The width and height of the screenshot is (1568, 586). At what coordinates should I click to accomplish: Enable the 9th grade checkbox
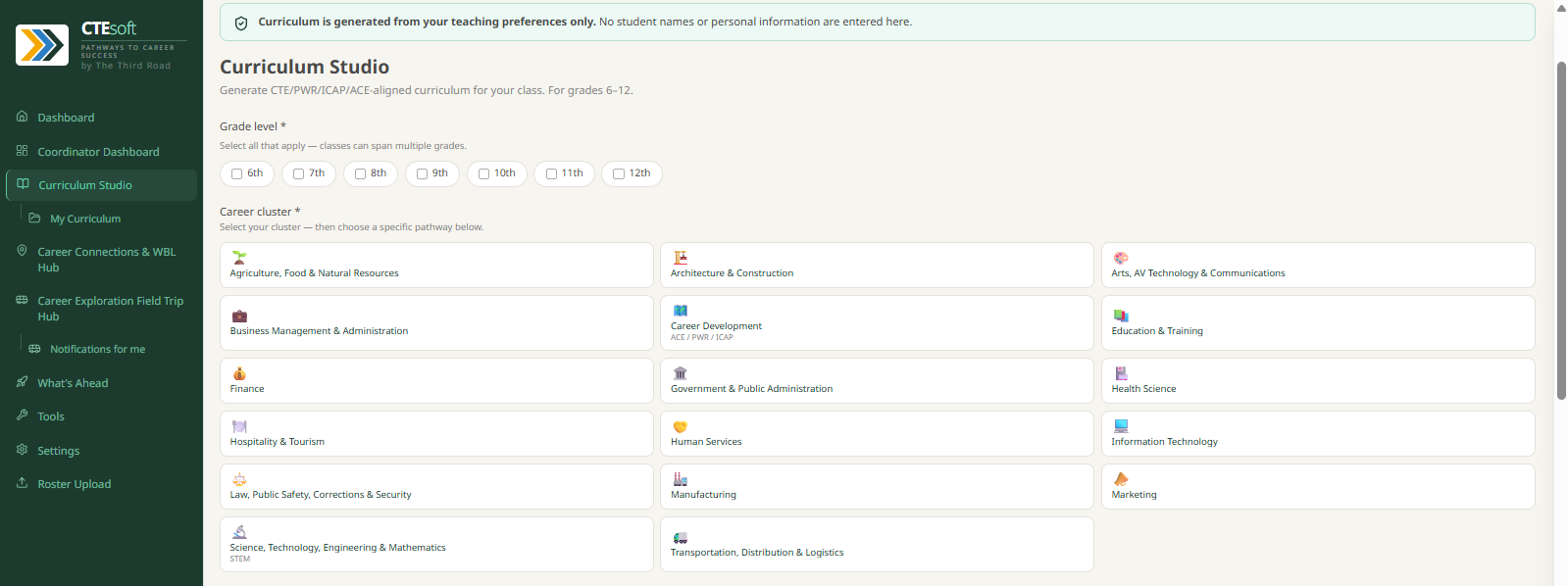click(422, 173)
